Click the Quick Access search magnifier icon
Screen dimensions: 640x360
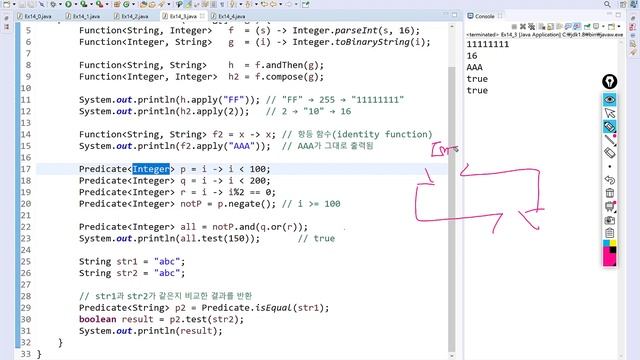pyautogui.click(x=607, y=4)
